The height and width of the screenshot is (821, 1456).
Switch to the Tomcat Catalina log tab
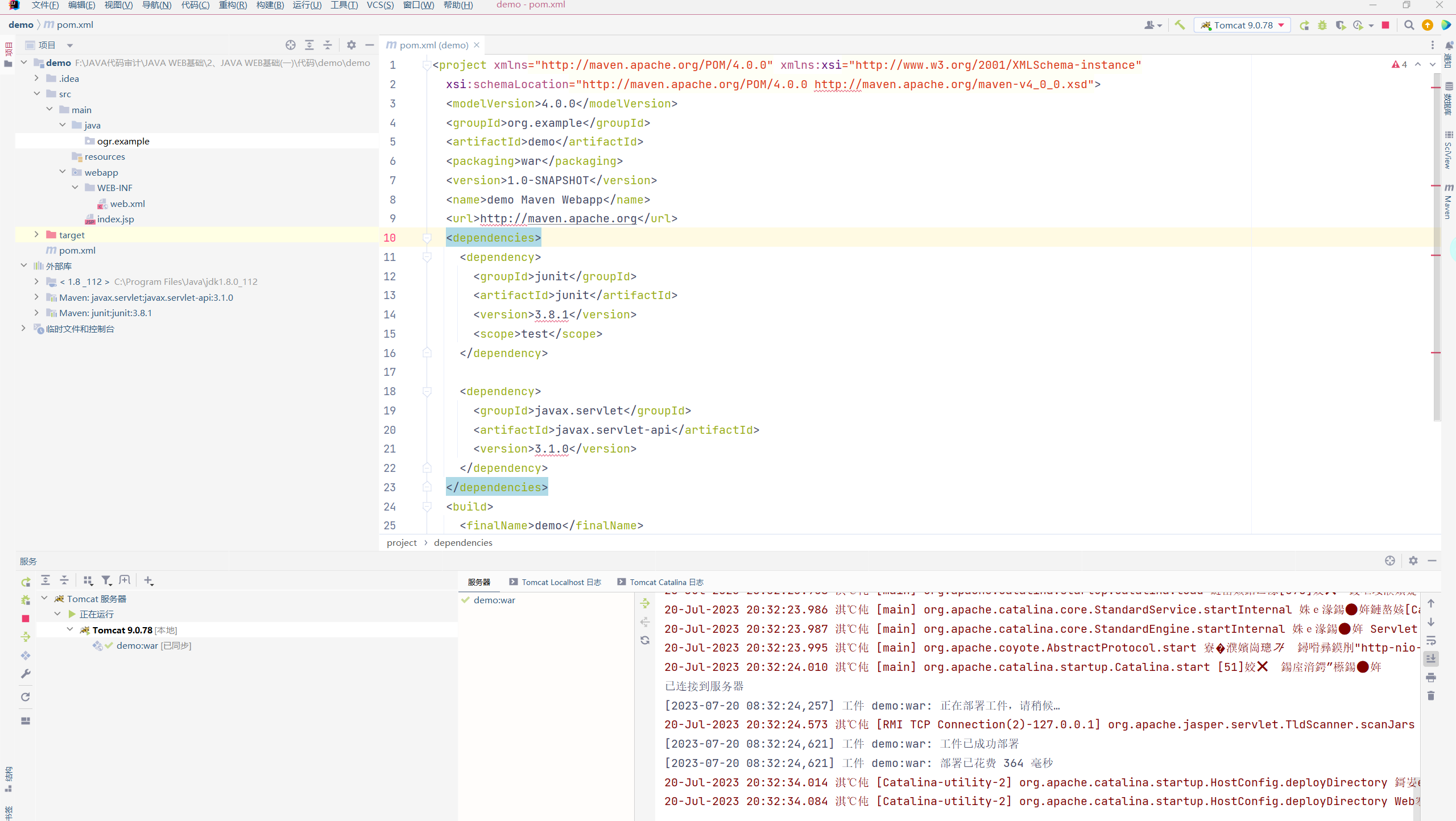[660, 582]
